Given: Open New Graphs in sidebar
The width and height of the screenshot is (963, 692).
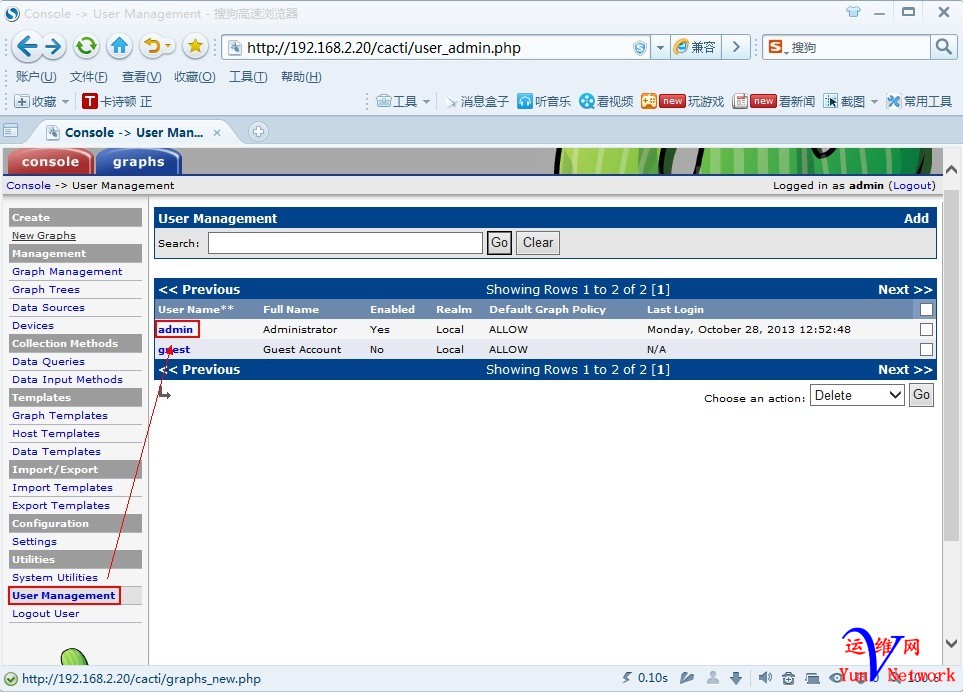Looking at the screenshot, I should pyautogui.click(x=44, y=236).
